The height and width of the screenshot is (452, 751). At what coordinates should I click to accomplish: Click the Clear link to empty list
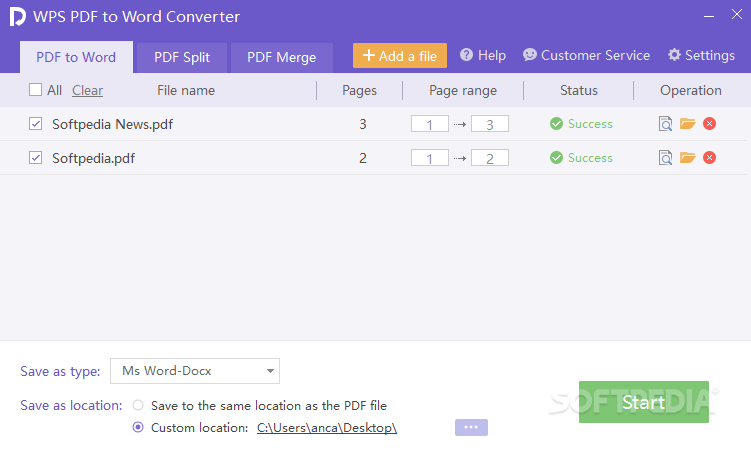click(87, 90)
